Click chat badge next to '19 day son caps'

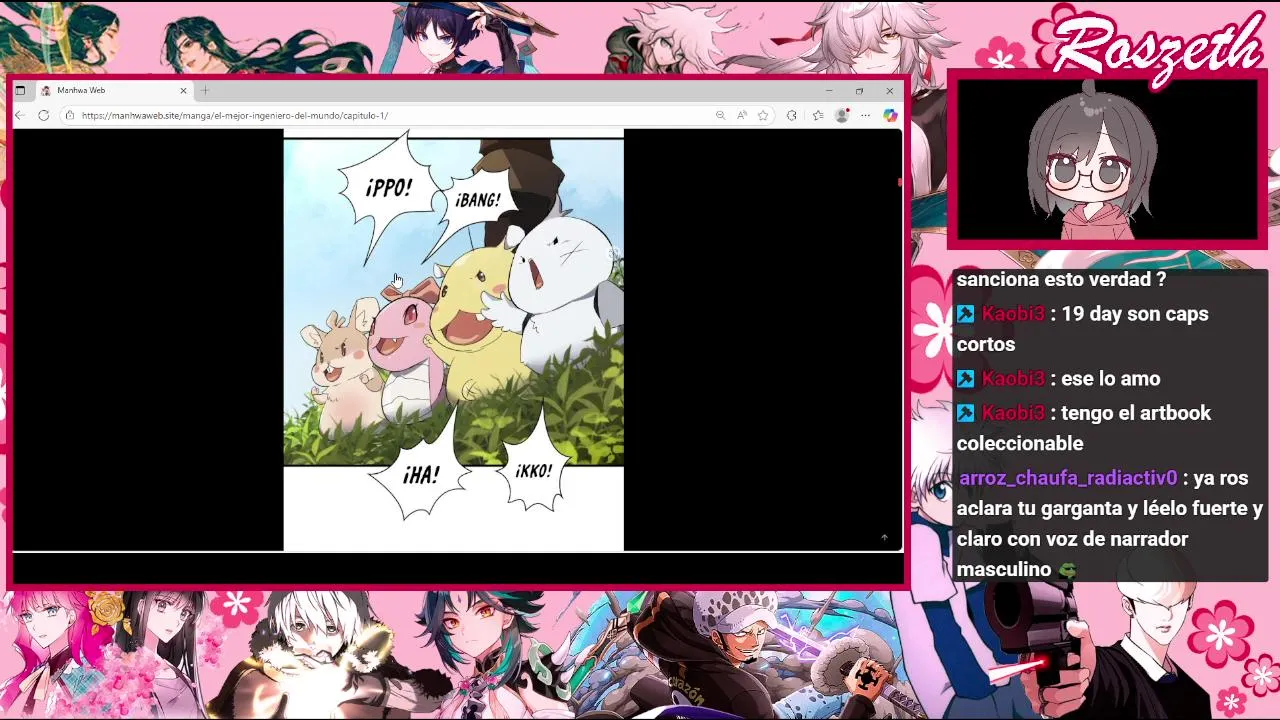965,314
